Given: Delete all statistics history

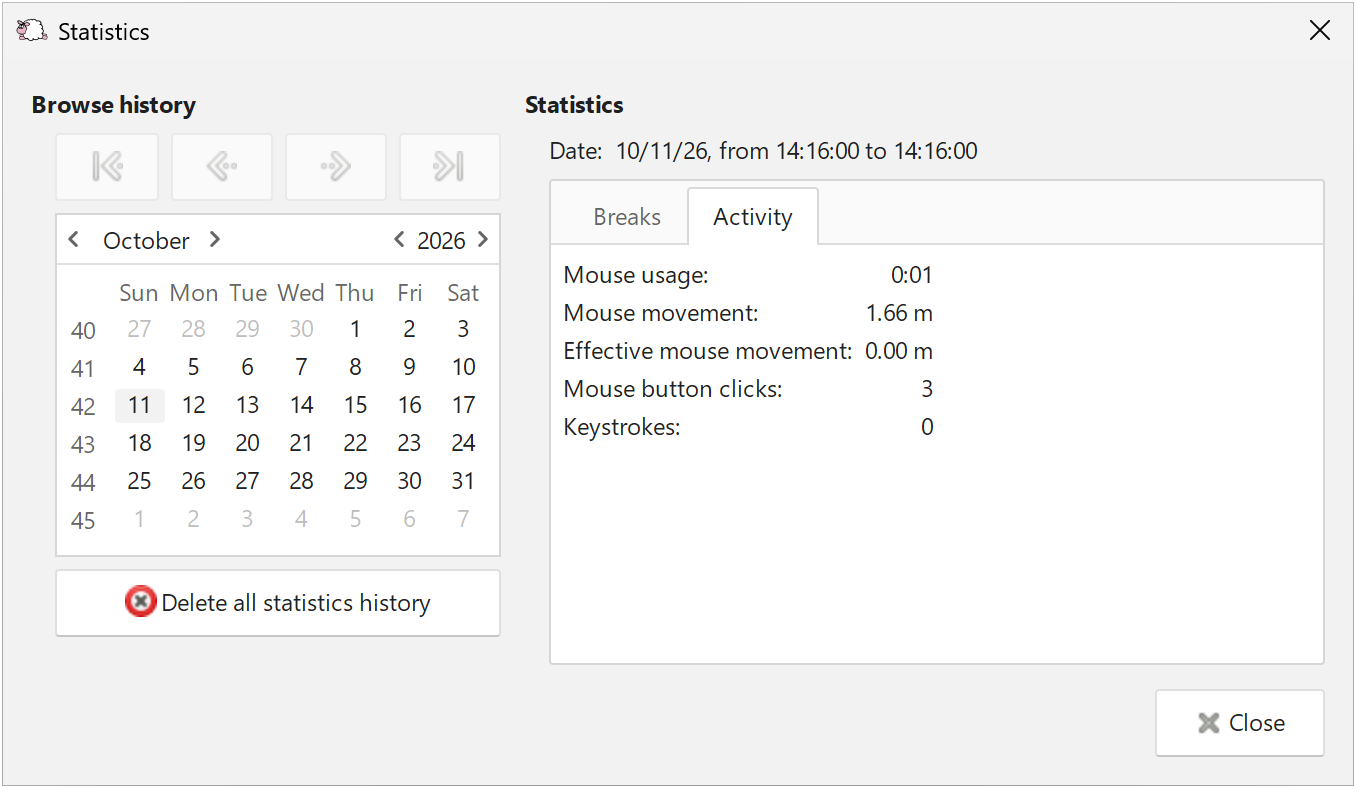Looking at the screenshot, I should (x=278, y=603).
